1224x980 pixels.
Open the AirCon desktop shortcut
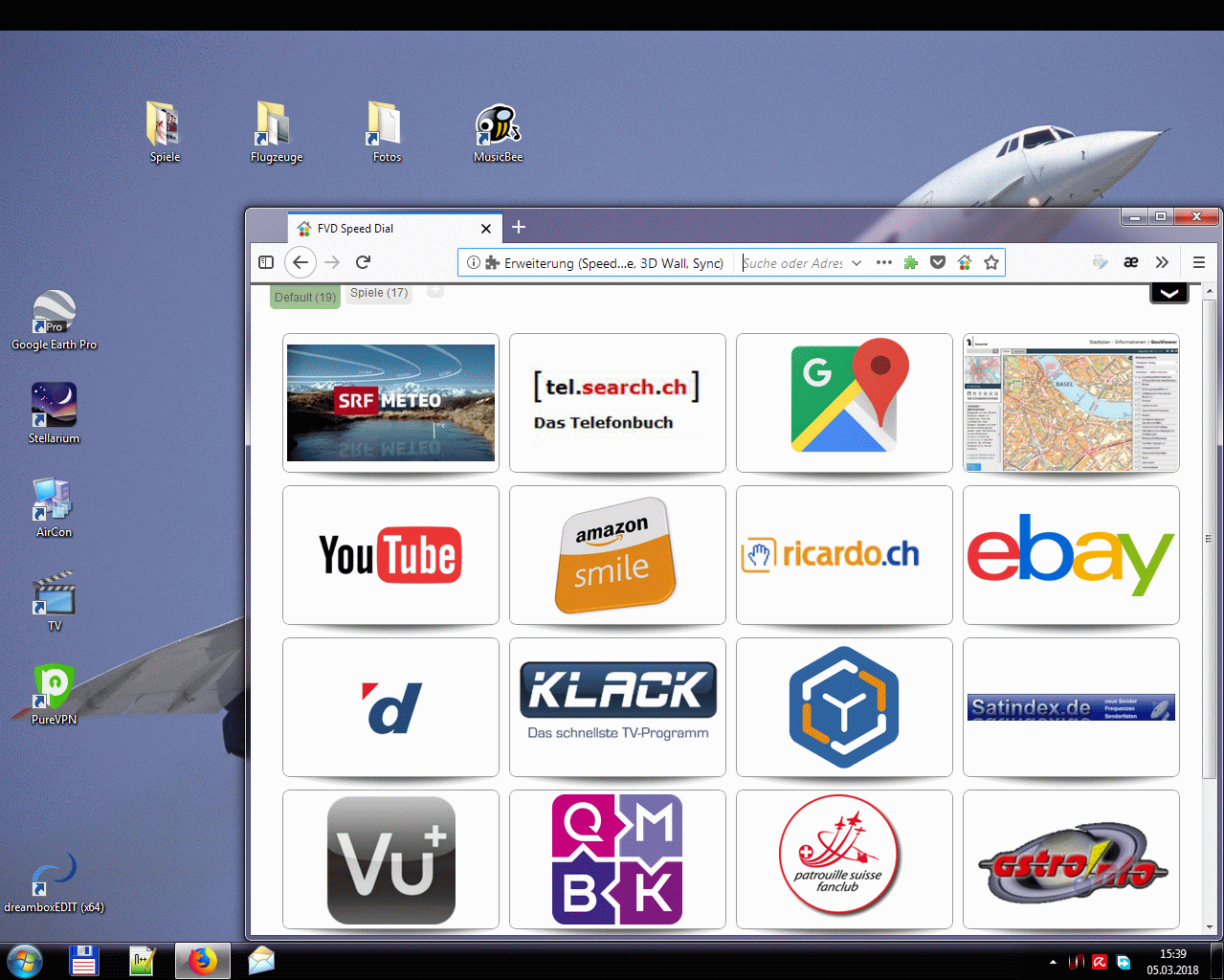coord(55,507)
